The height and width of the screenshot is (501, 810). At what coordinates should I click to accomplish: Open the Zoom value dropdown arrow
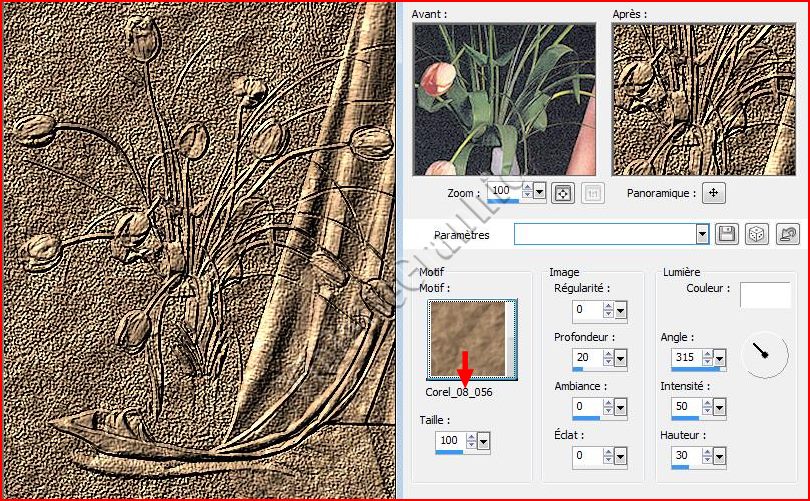(540, 191)
